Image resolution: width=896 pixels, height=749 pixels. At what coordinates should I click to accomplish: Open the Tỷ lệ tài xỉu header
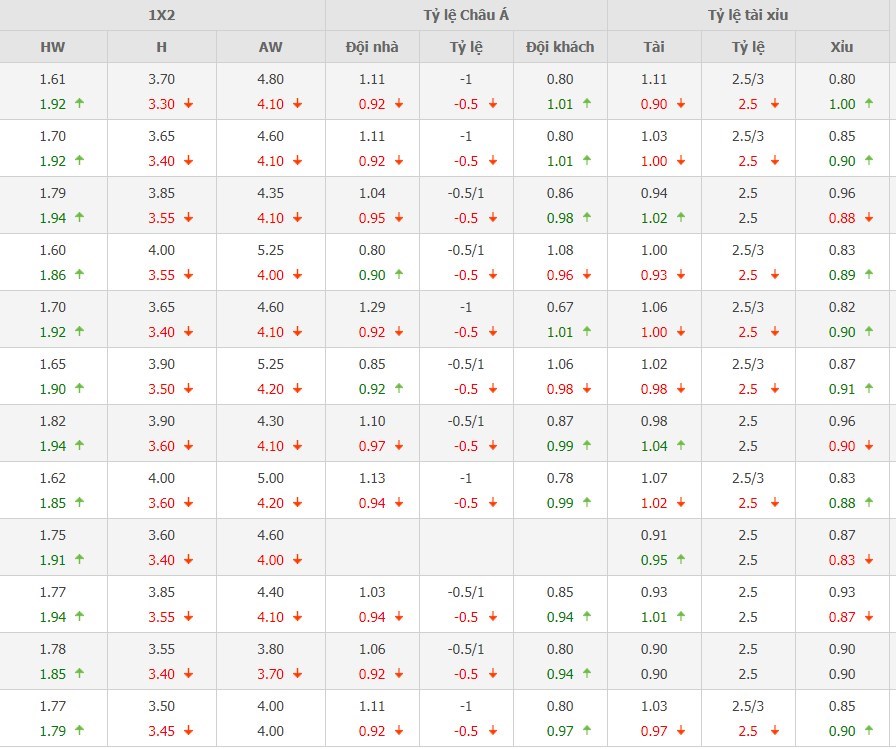747,15
